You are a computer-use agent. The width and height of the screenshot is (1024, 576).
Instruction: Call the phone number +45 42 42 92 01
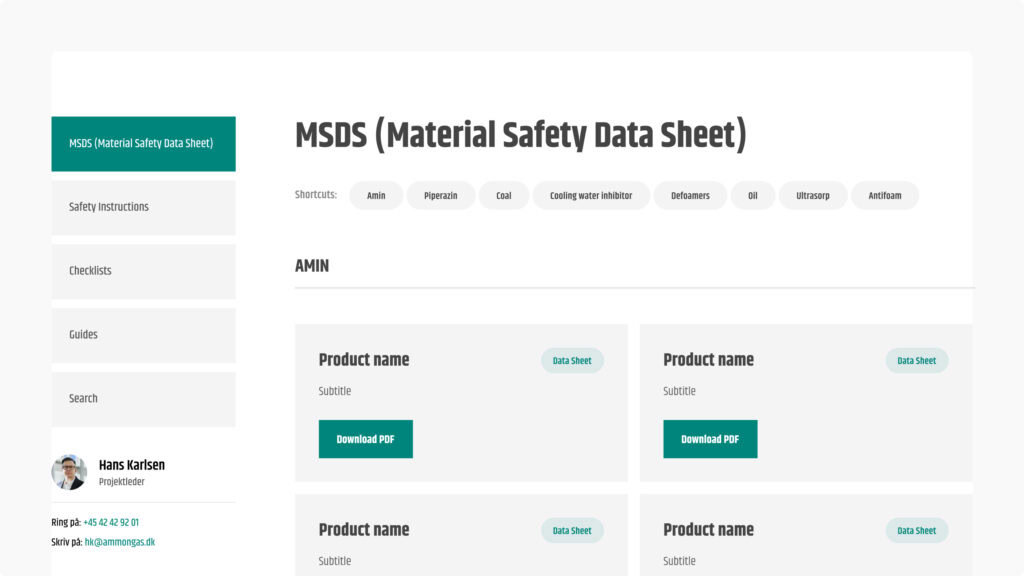(x=111, y=522)
